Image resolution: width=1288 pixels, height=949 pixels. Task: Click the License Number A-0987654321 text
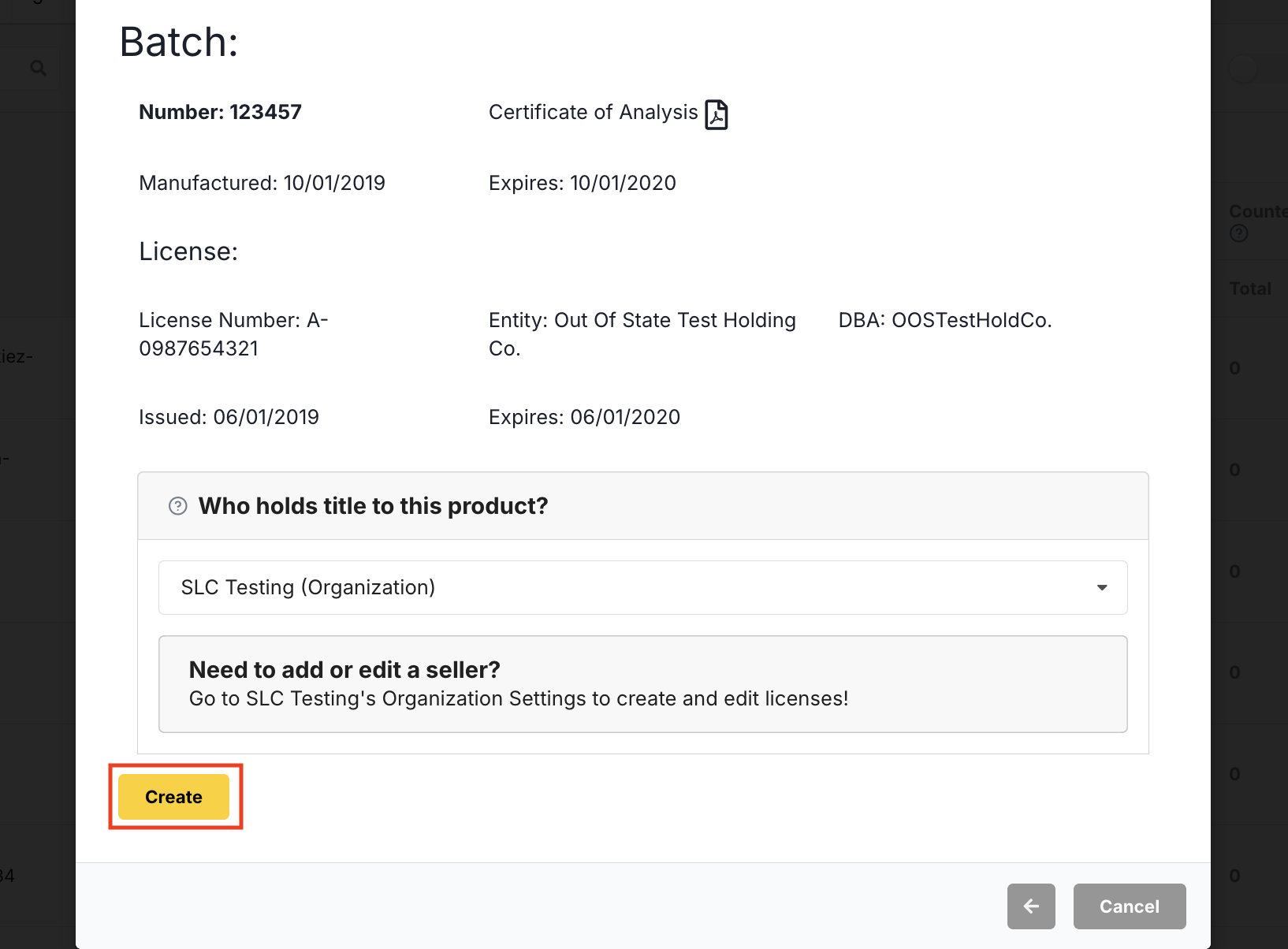coord(233,334)
